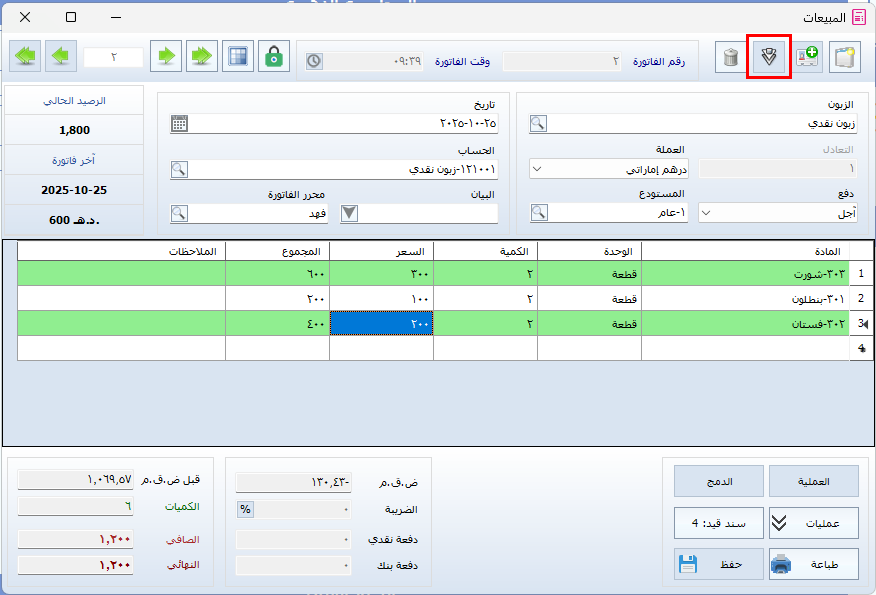The image size is (876, 595).
Task: Toggle the percent button beside the tax field
Action: (245, 509)
